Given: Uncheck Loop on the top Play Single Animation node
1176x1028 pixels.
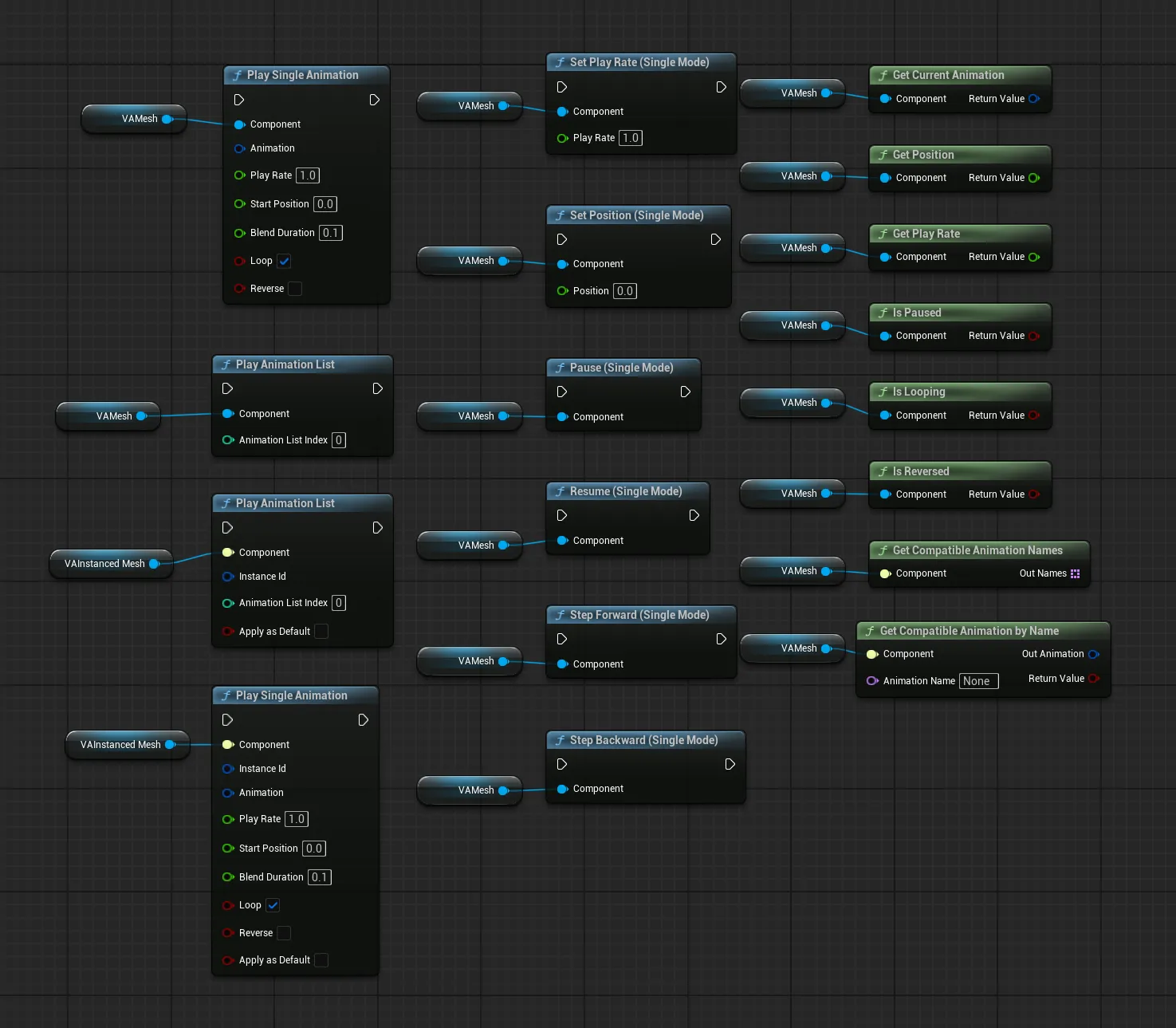Looking at the screenshot, I should pyautogui.click(x=285, y=261).
